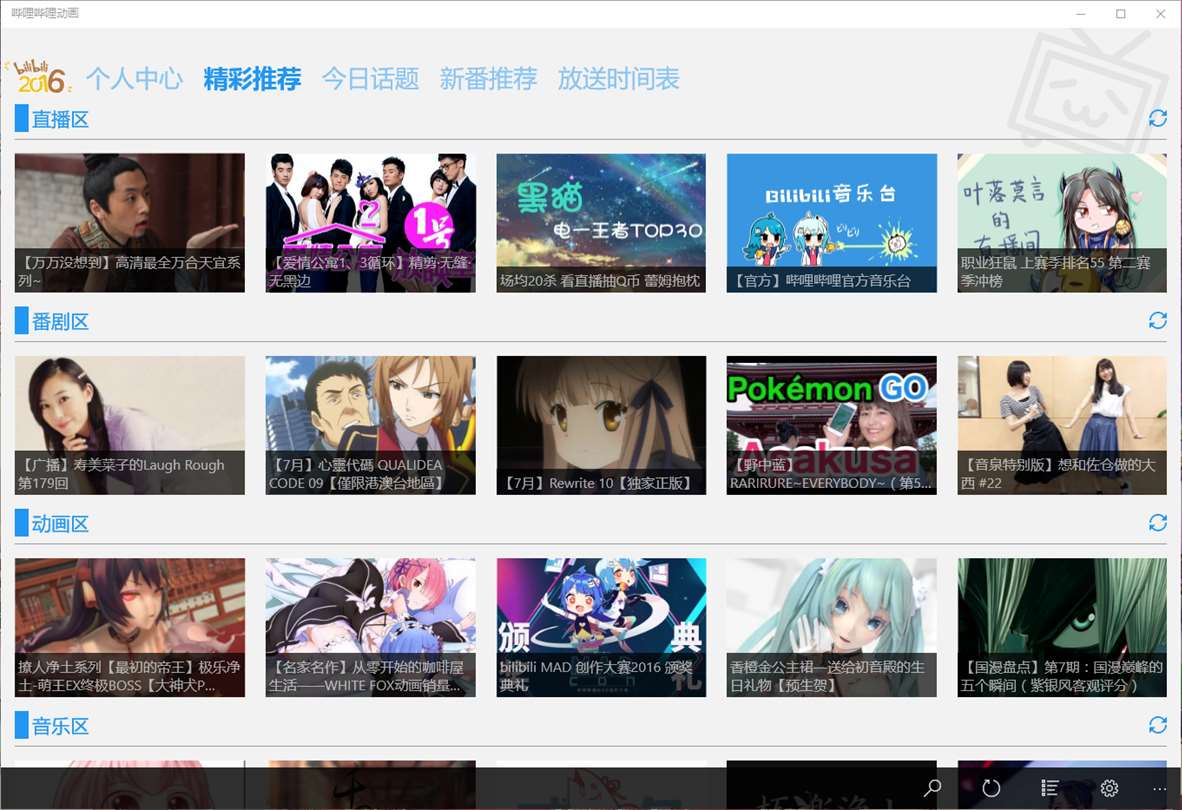
Task: Expand the more options ellipsis
Action: click(x=1159, y=788)
